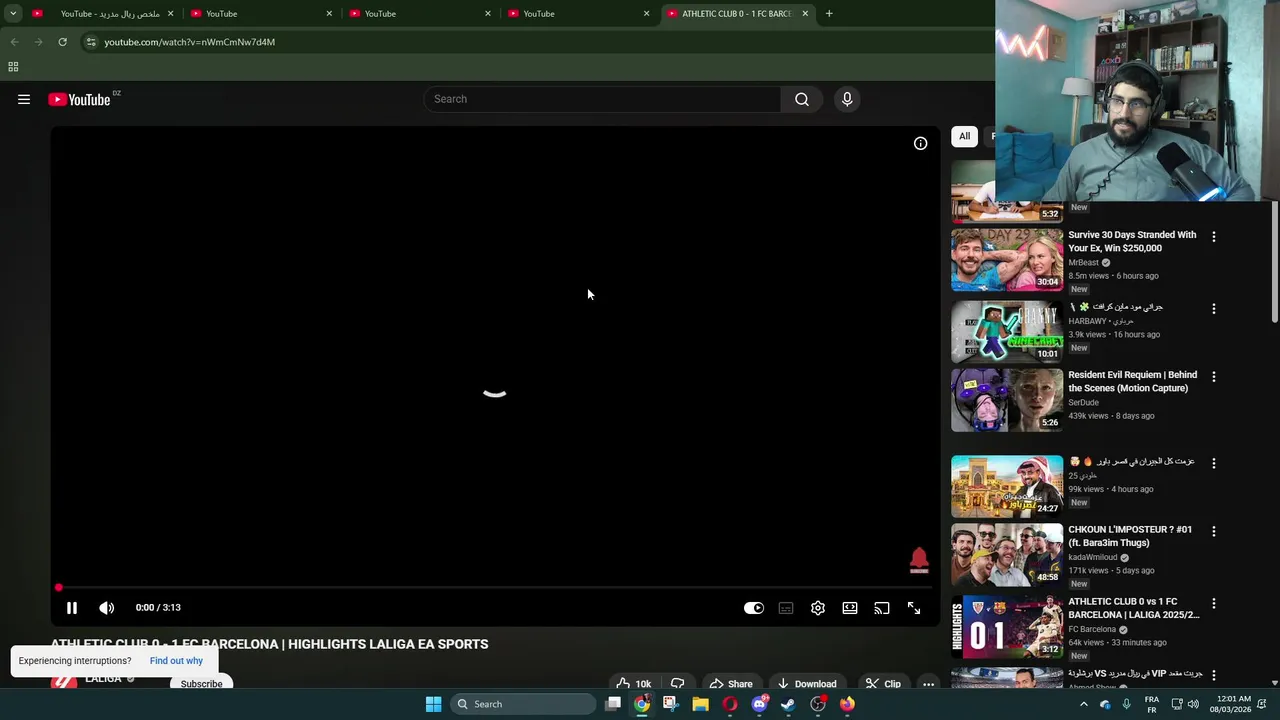Pause the video playback
1280x720 pixels.
[72, 608]
